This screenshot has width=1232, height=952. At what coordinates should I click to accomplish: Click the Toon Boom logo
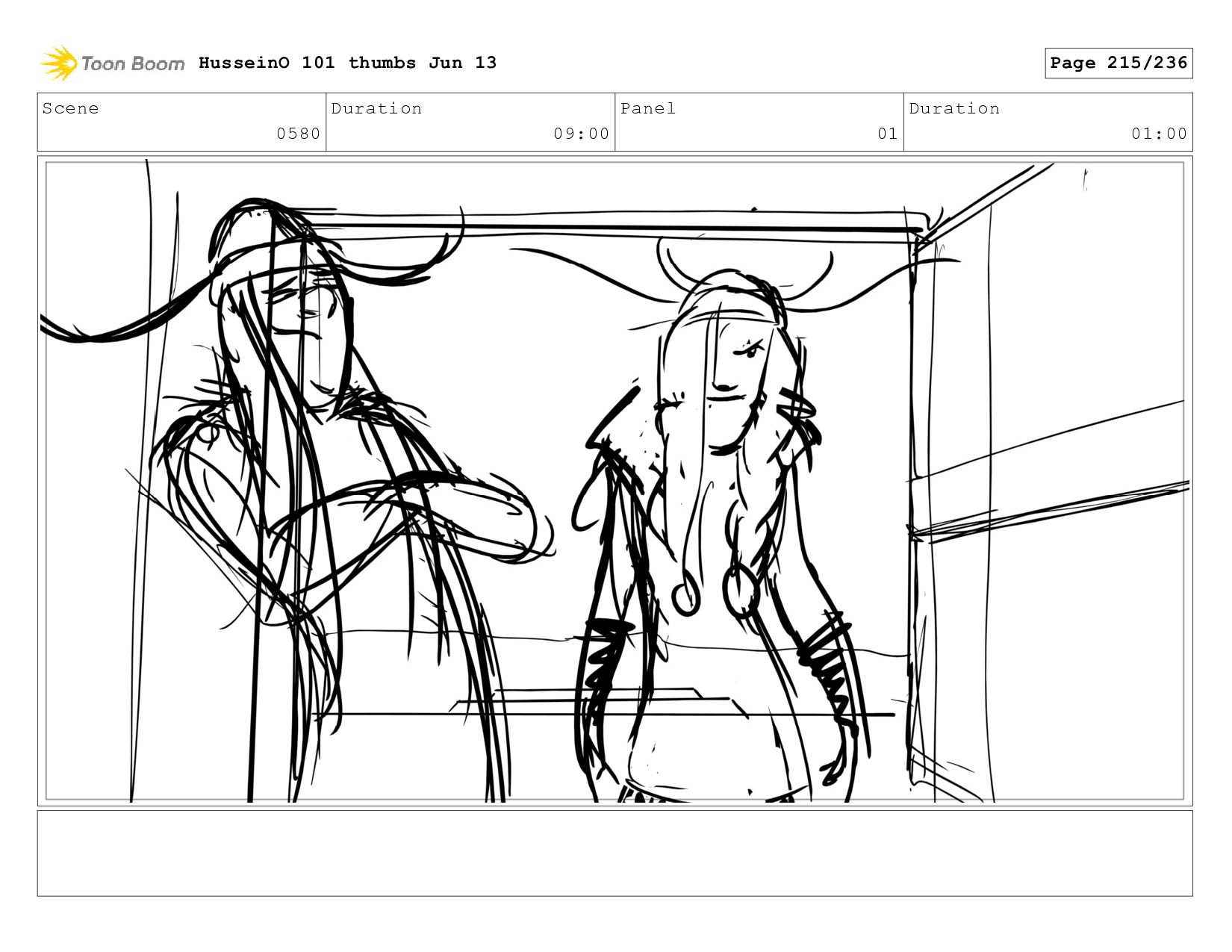pos(112,63)
